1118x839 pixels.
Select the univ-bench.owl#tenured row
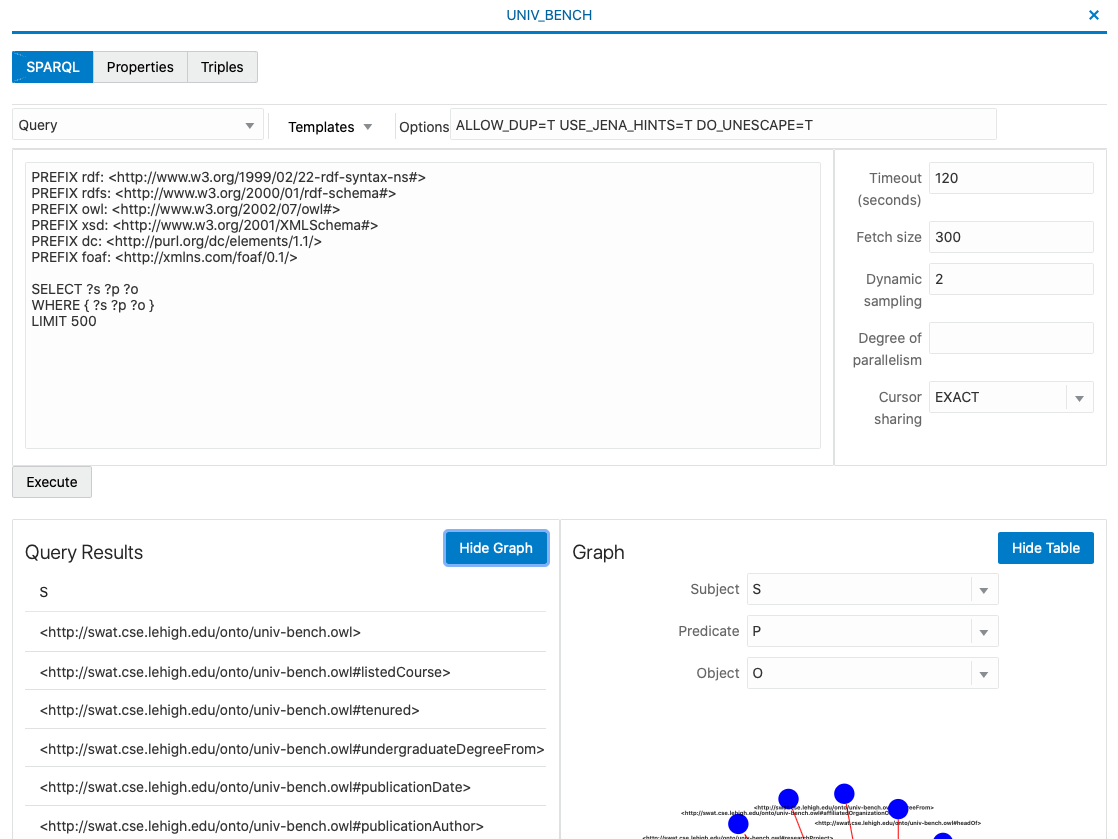coord(285,710)
